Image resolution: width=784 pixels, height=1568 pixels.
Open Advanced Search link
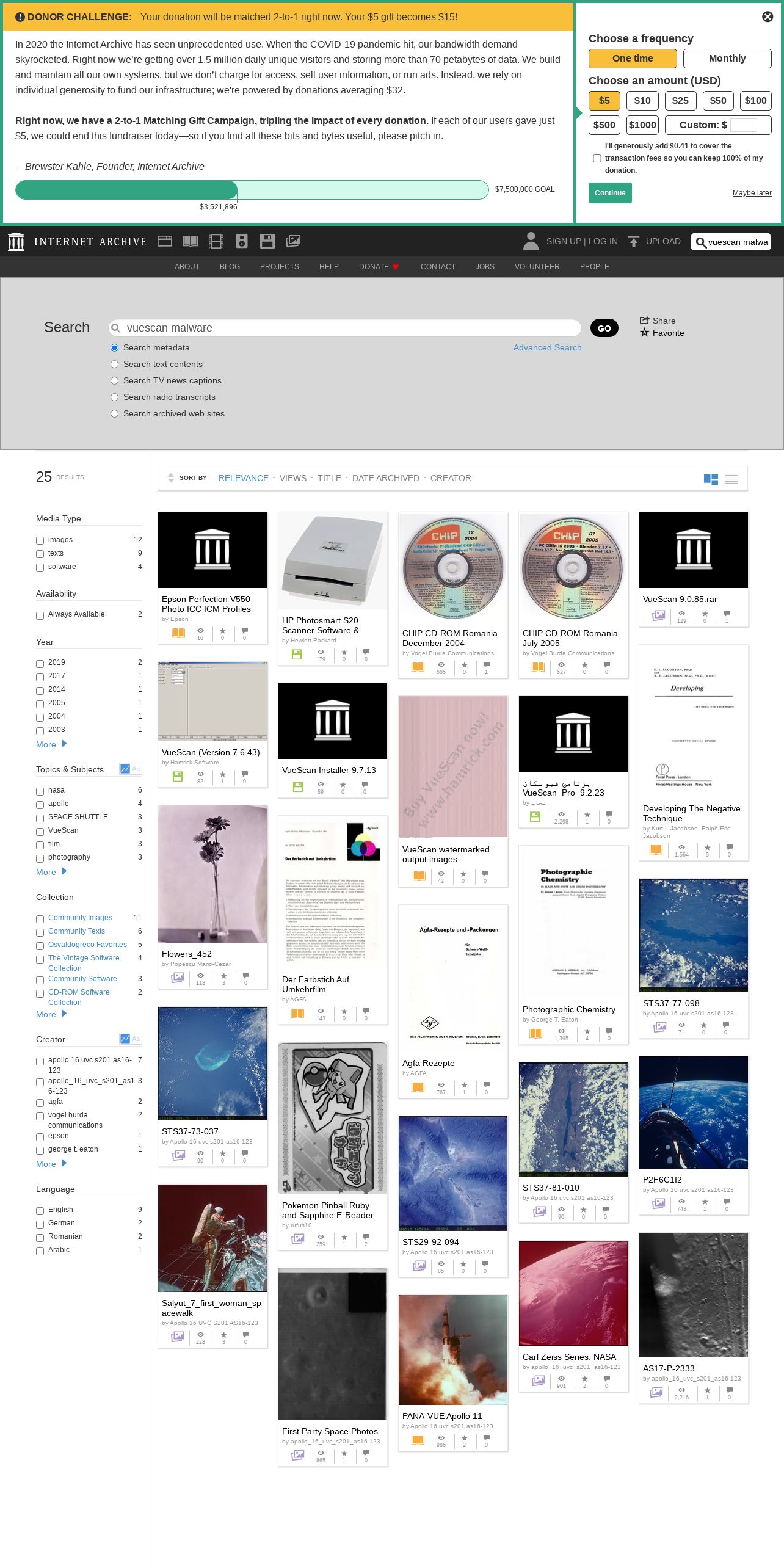547,347
